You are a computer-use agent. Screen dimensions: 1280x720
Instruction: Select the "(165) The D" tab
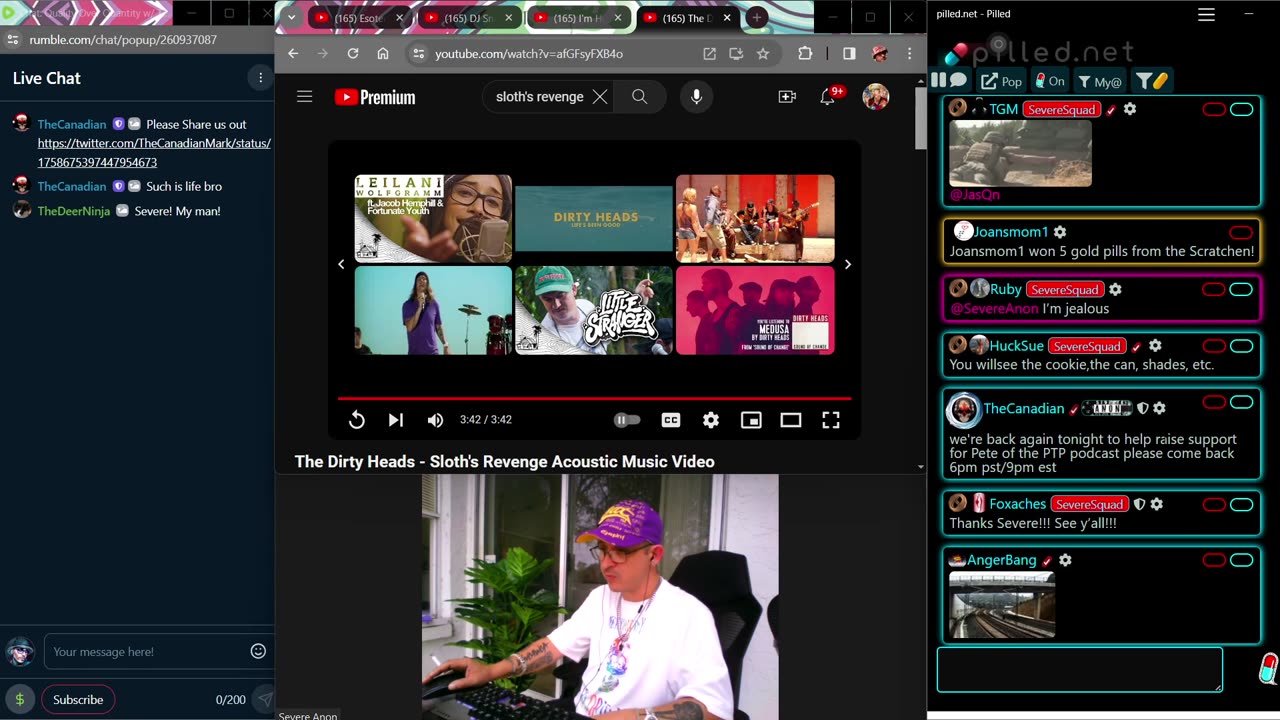tap(685, 18)
